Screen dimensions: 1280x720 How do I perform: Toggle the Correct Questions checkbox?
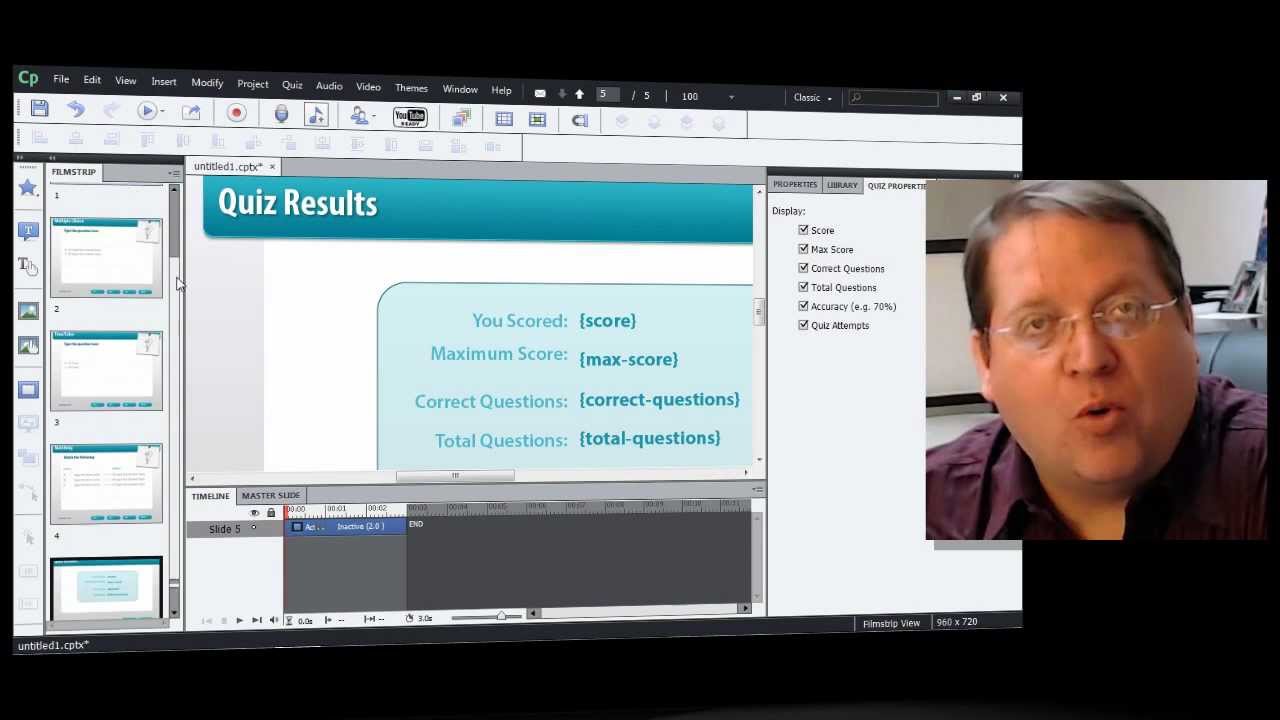tap(803, 268)
